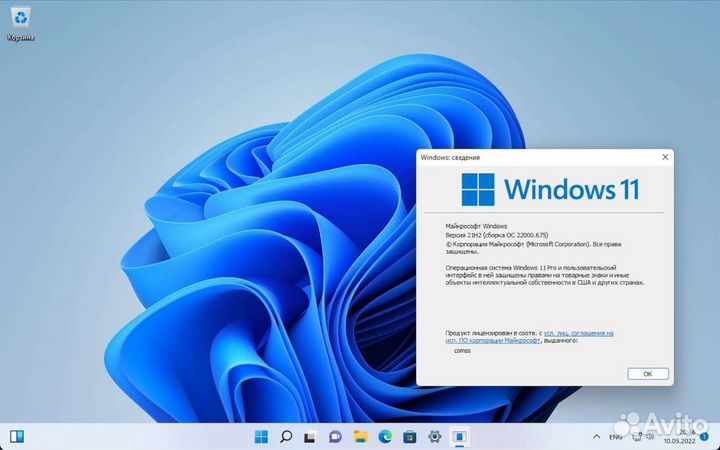The image size is (720, 450).
Task: Select the winver app taskbar icon
Action: pyautogui.click(x=459, y=436)
